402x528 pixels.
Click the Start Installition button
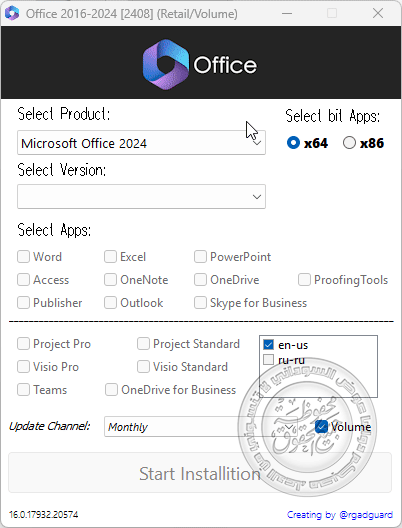click(x=200, y=473)
